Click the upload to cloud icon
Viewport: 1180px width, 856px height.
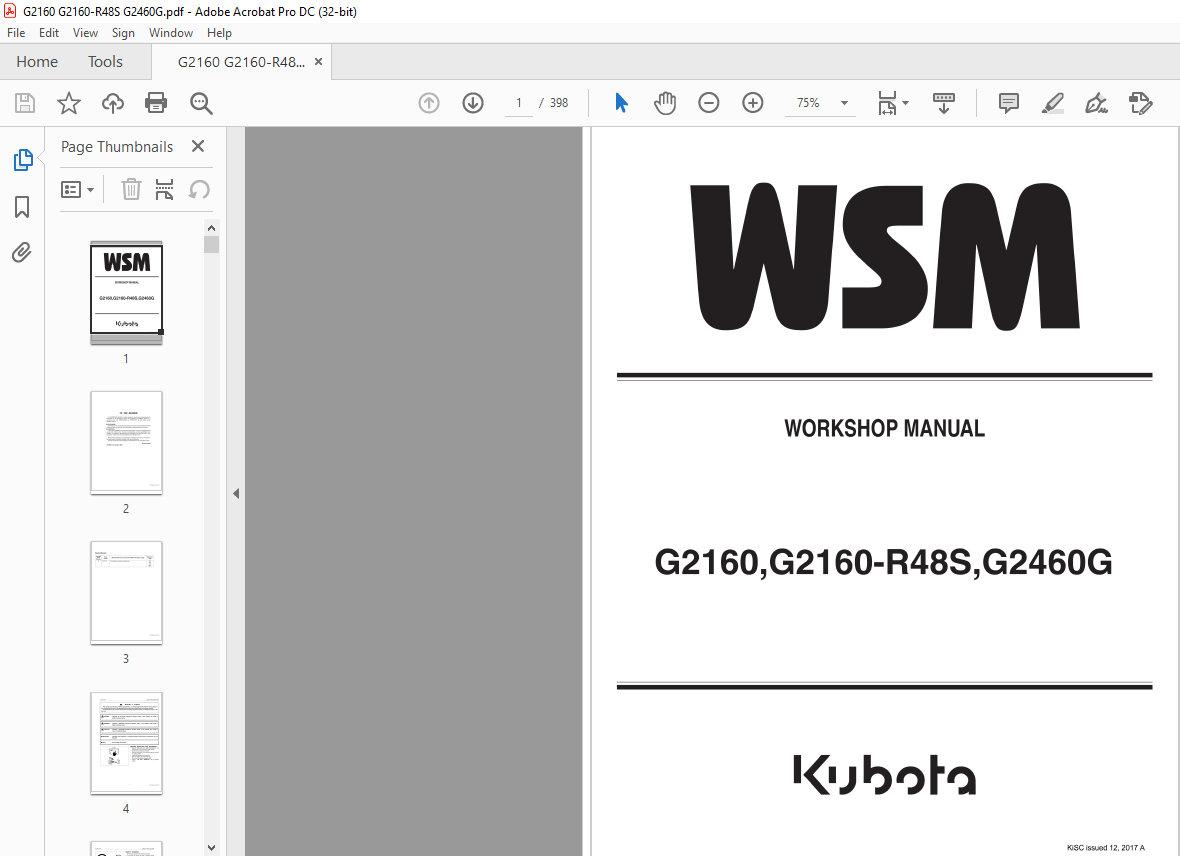pyautogui.click(x=113, y=103)
